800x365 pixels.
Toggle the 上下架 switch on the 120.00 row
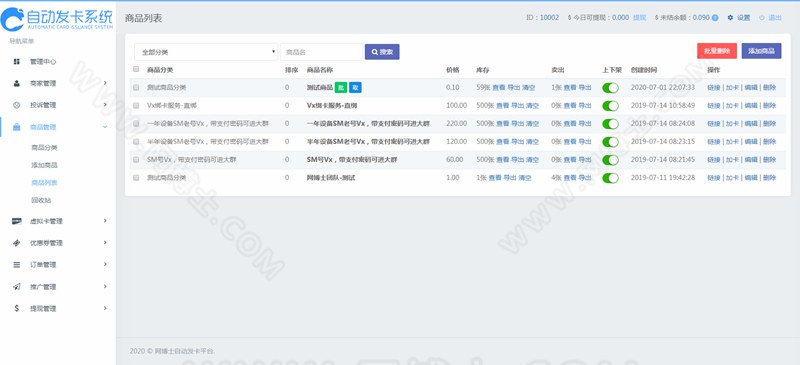(x=610, y=142)
